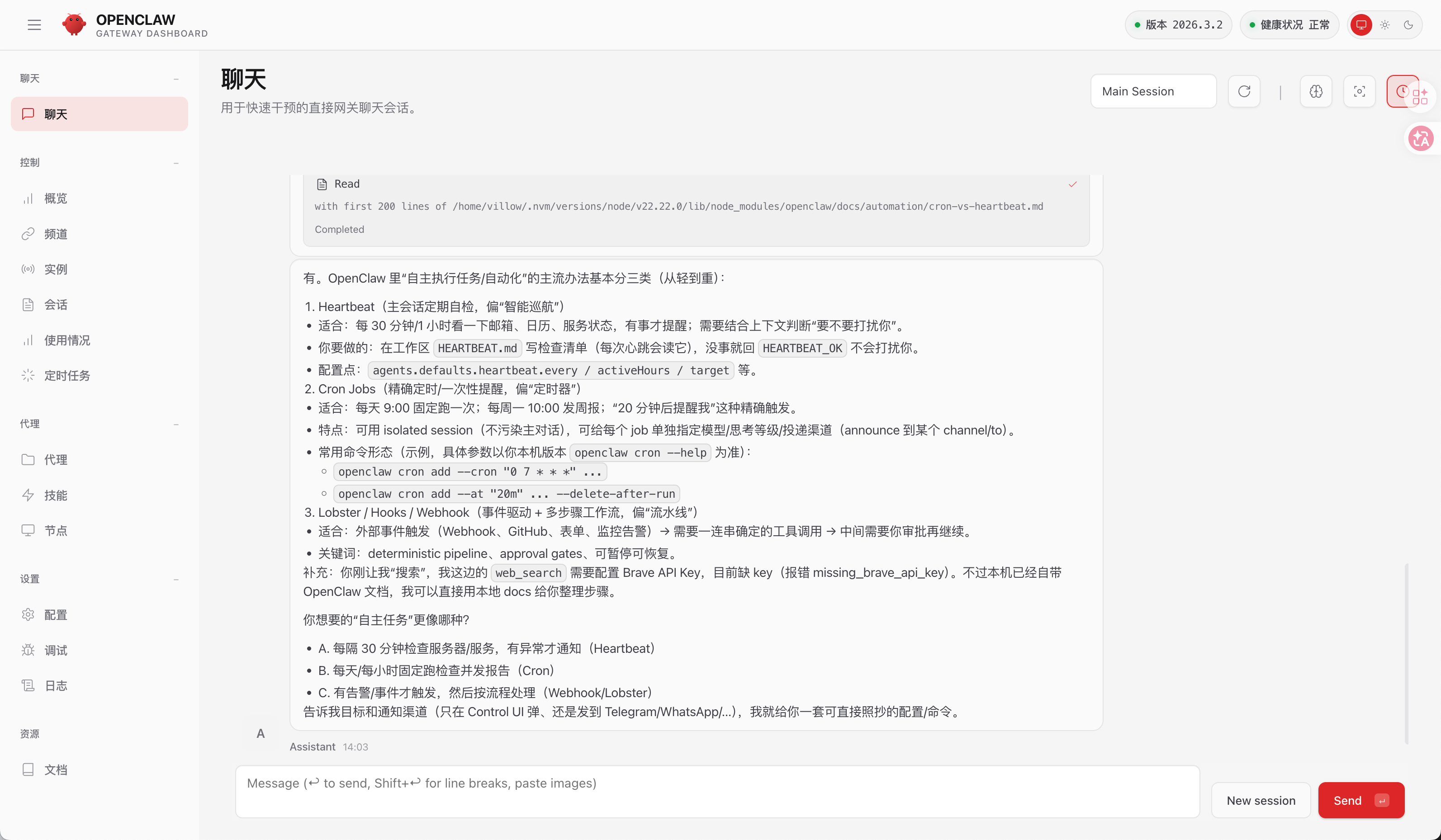Viewport: 1441px width, 840px height.
Task: Click the HEARTBEAT_OK inline code
Action: pos(802,348)
